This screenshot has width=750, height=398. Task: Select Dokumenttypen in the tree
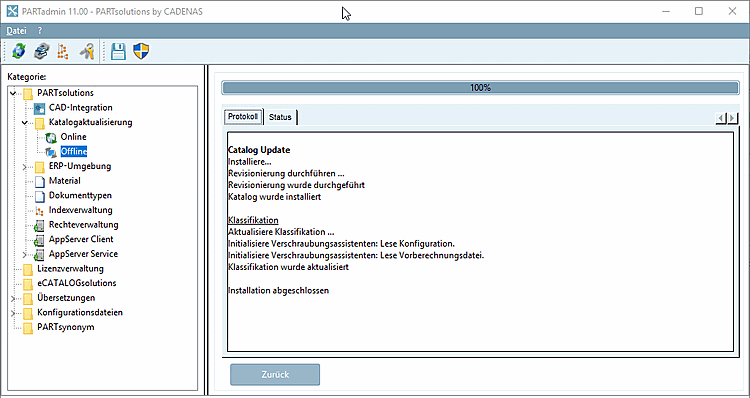pos(80,196)
